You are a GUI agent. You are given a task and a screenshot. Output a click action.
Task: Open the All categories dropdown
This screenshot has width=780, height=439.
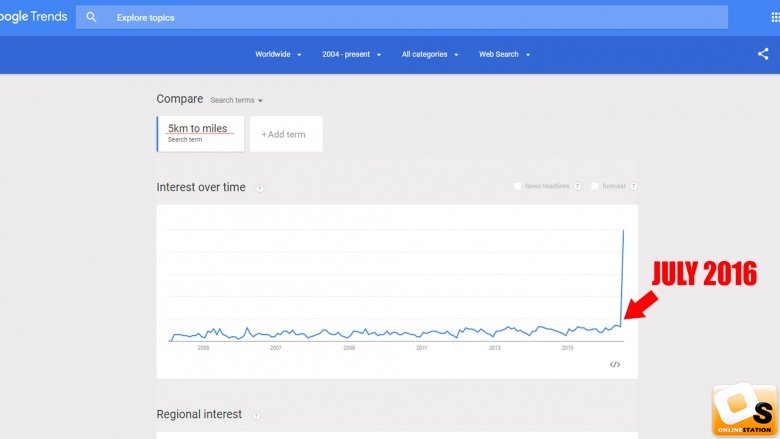coord(430,54)
